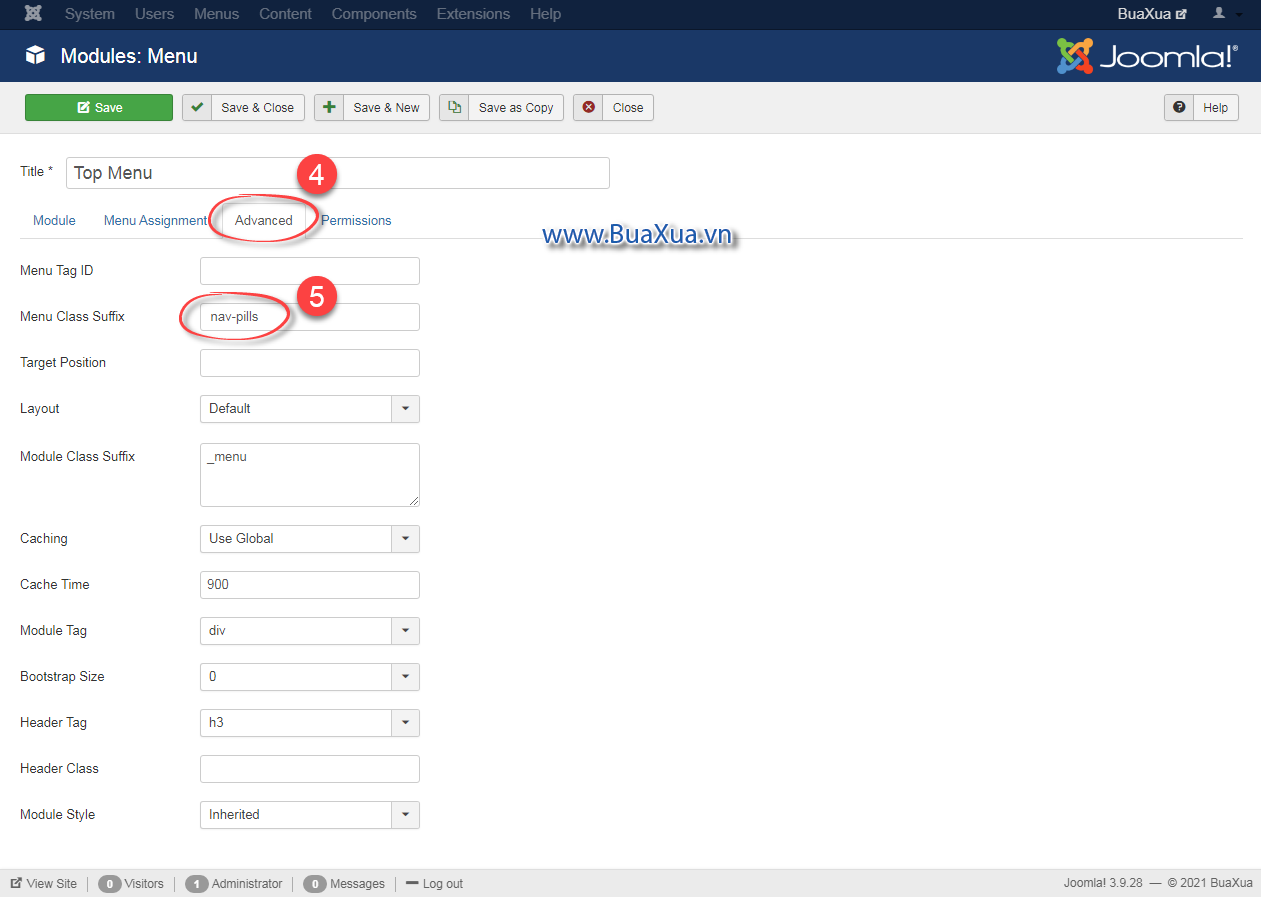The width and height of the screenshot is (1261, 897).
Task: Open the Layout dropdown
Action: click(310, 408)
